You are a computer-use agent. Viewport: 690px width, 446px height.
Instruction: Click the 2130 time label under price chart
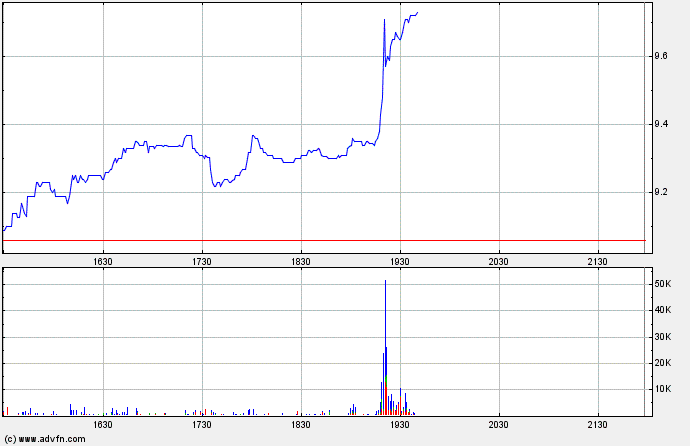coord(598,262)
